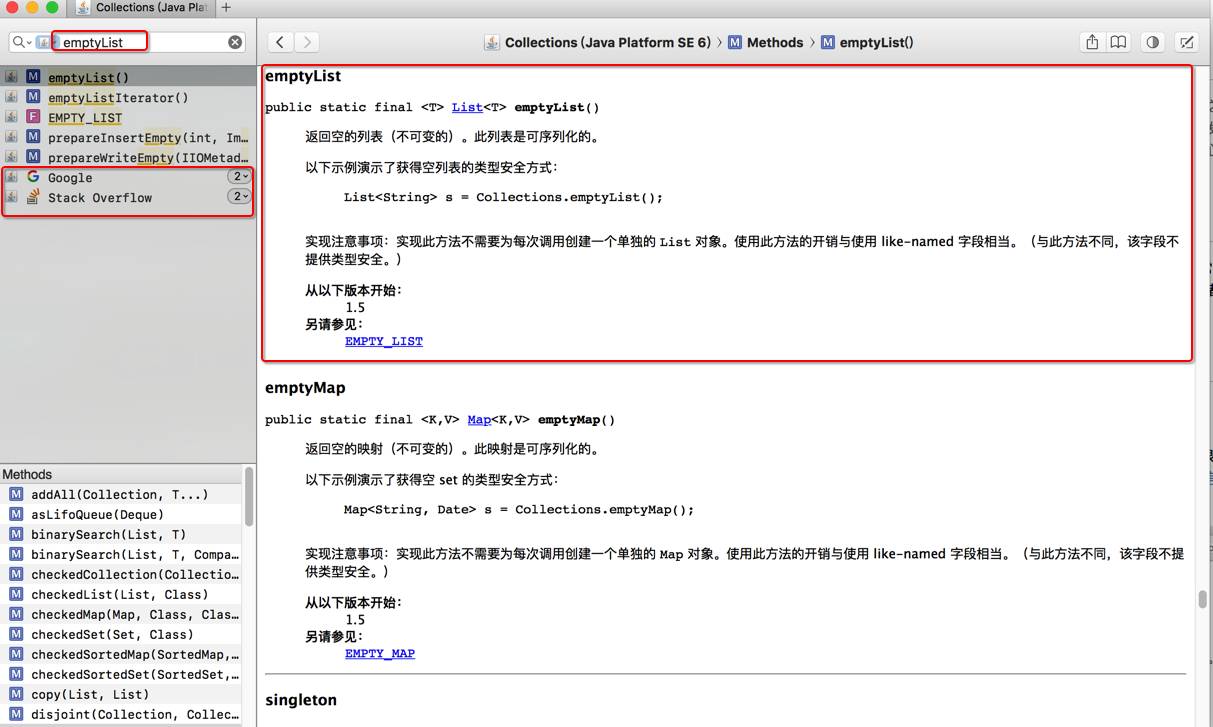Select addAll(Collection, T...) in Methods list
The width and height of the screenshot is (1213, 727).
pyautogui.click(x=120, y=494)
